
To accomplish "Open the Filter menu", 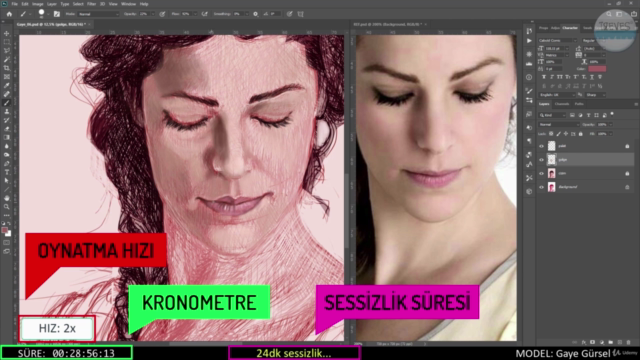I will [x=91, y=4].
